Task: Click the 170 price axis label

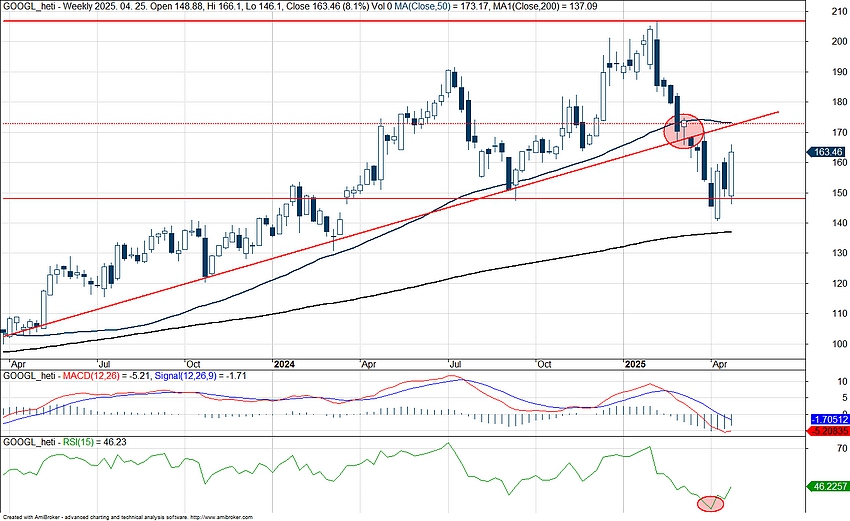Action: (839, 132)
